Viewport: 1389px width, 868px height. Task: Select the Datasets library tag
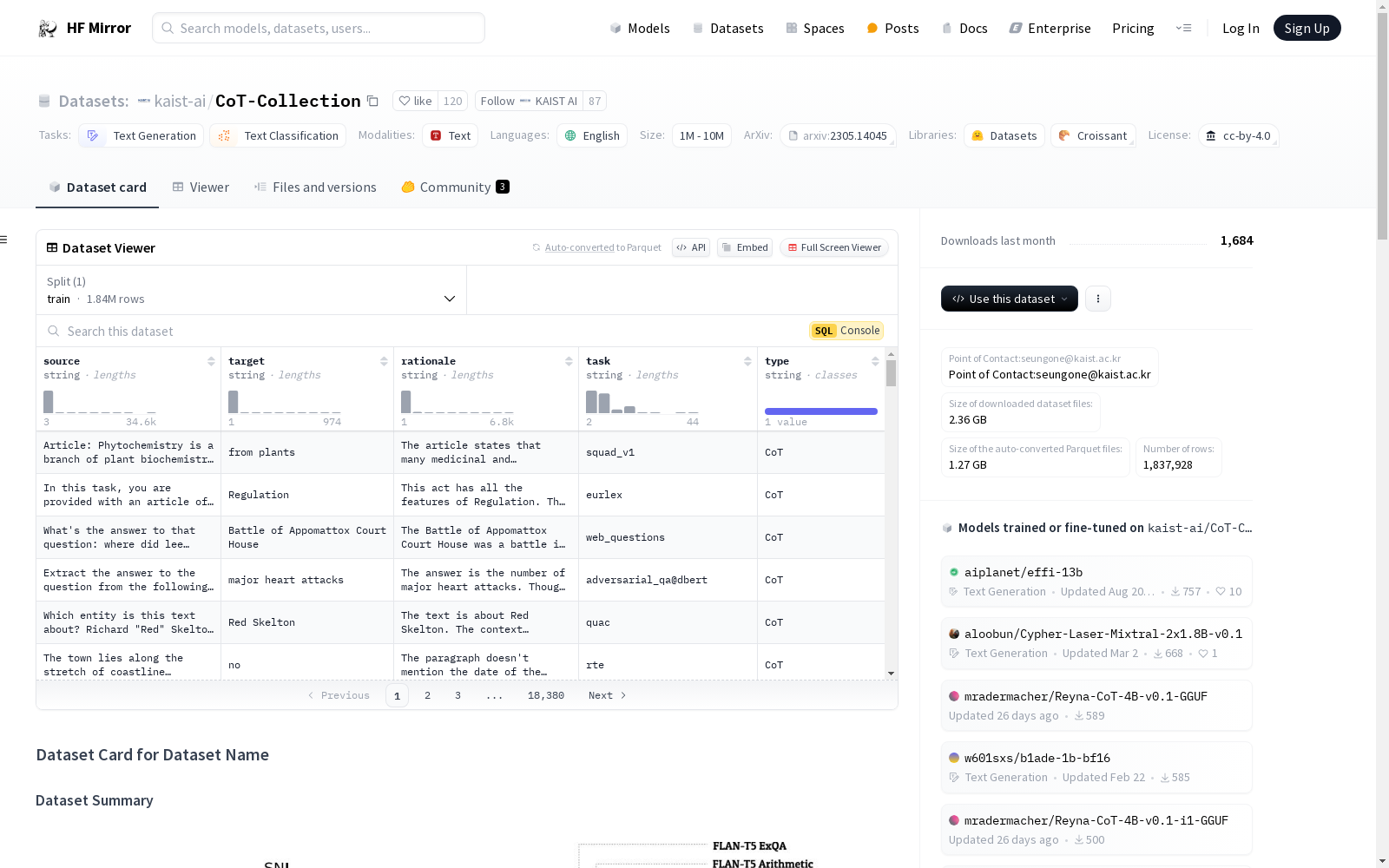(1004, 135)
